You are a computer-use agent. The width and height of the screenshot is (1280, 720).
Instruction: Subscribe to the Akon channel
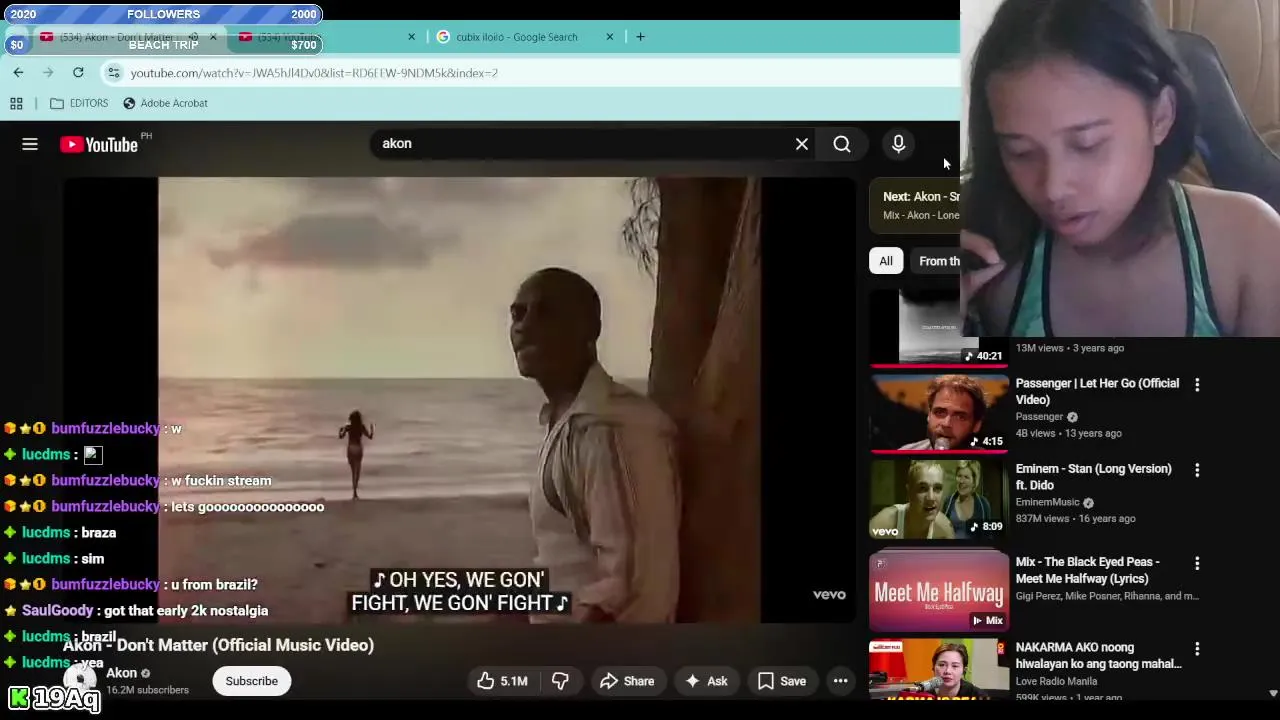[x=251, y=681]
